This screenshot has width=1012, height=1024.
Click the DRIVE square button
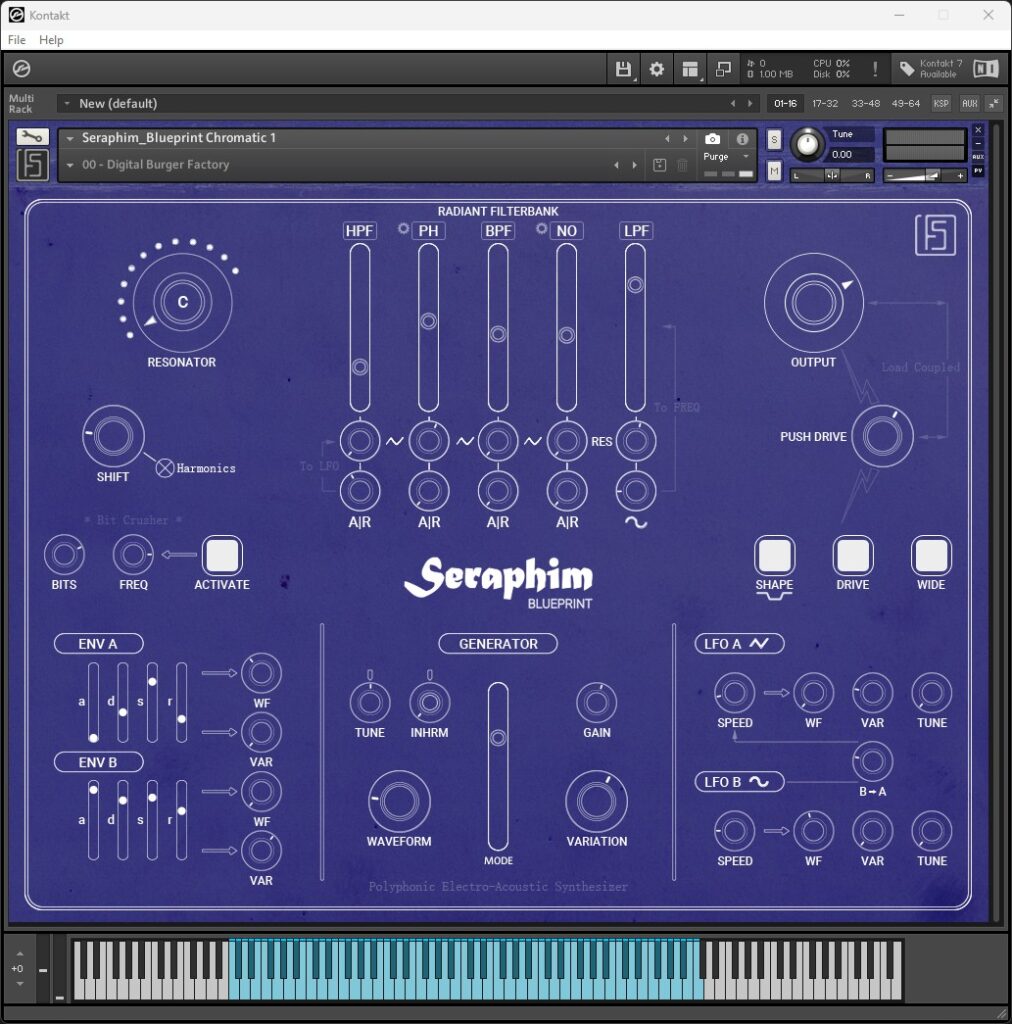[852, 555]
